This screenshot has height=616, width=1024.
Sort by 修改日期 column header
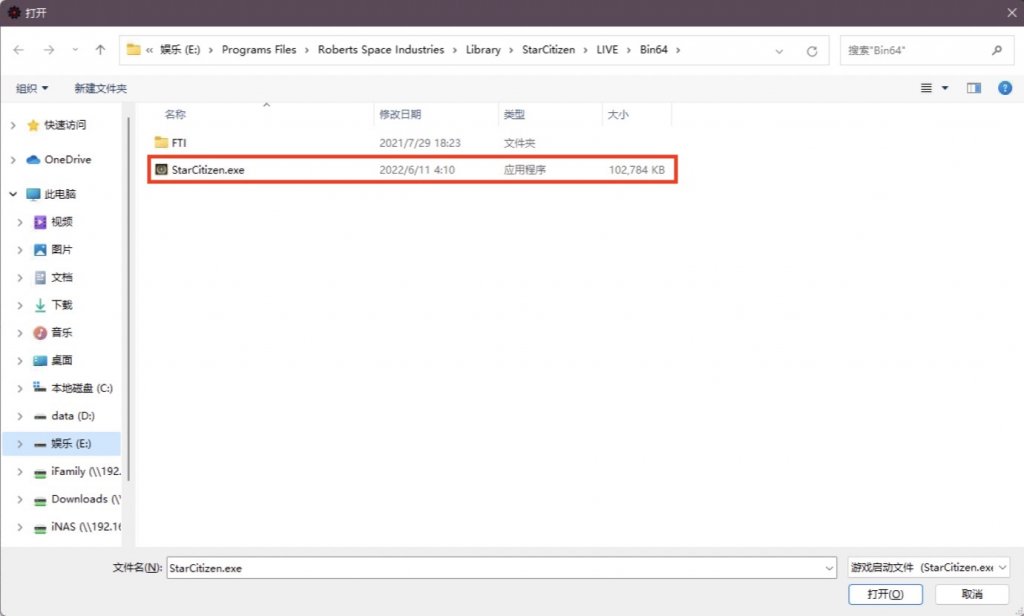[400, 115]
